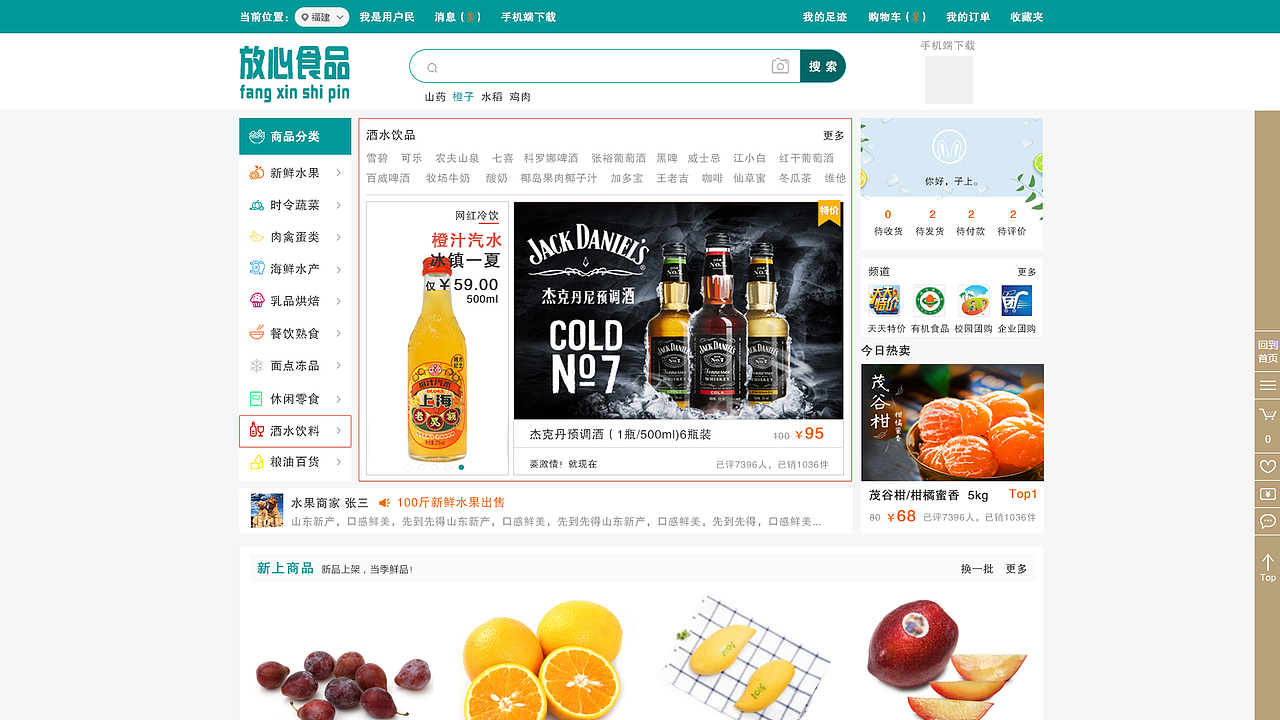The image size is (1280, 720).
Task: Expand the 肉禽蛋类 chevron arrow
Action: pos(339,237)
